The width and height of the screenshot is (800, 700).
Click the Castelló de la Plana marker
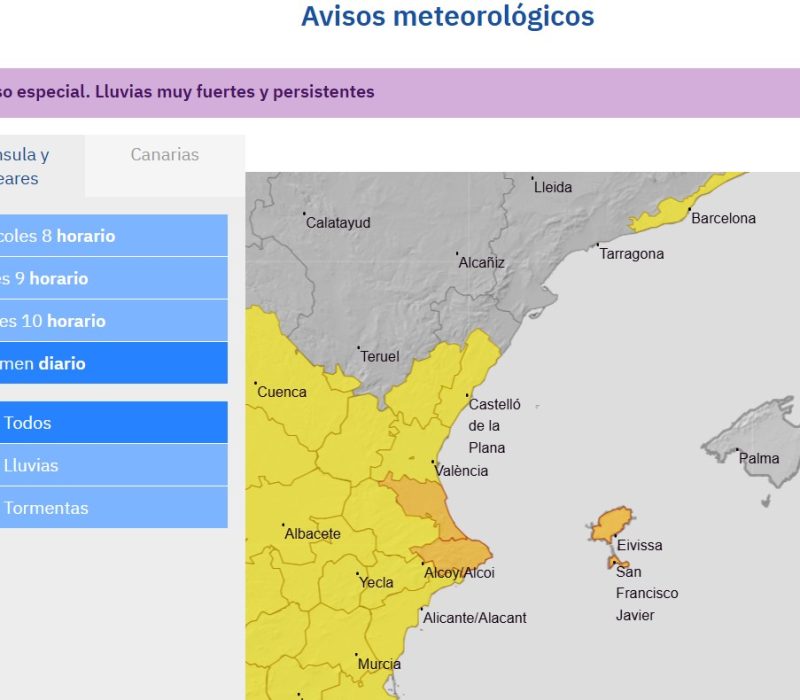point(469,397)
